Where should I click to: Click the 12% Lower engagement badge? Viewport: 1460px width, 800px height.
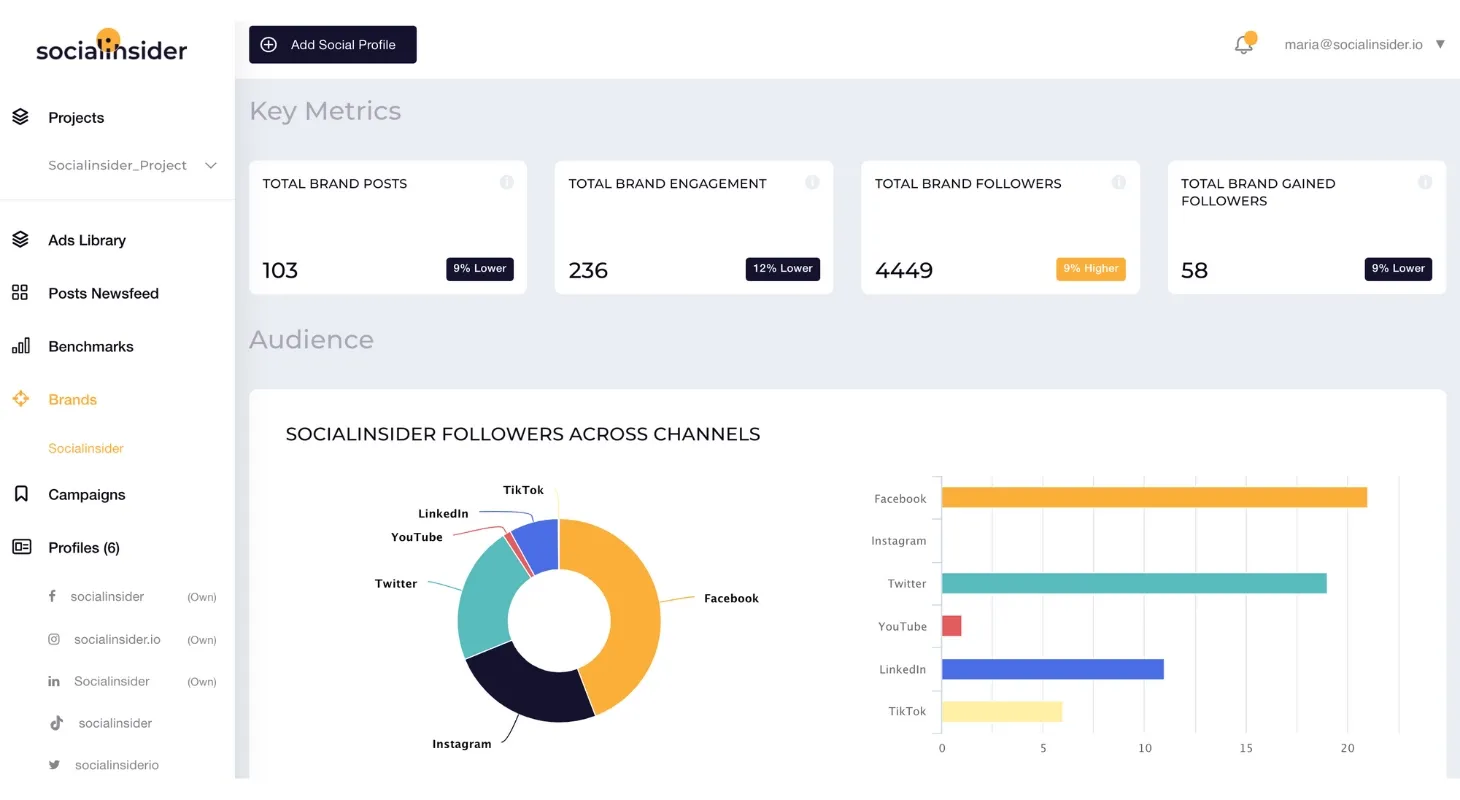[x=782, y=269]
